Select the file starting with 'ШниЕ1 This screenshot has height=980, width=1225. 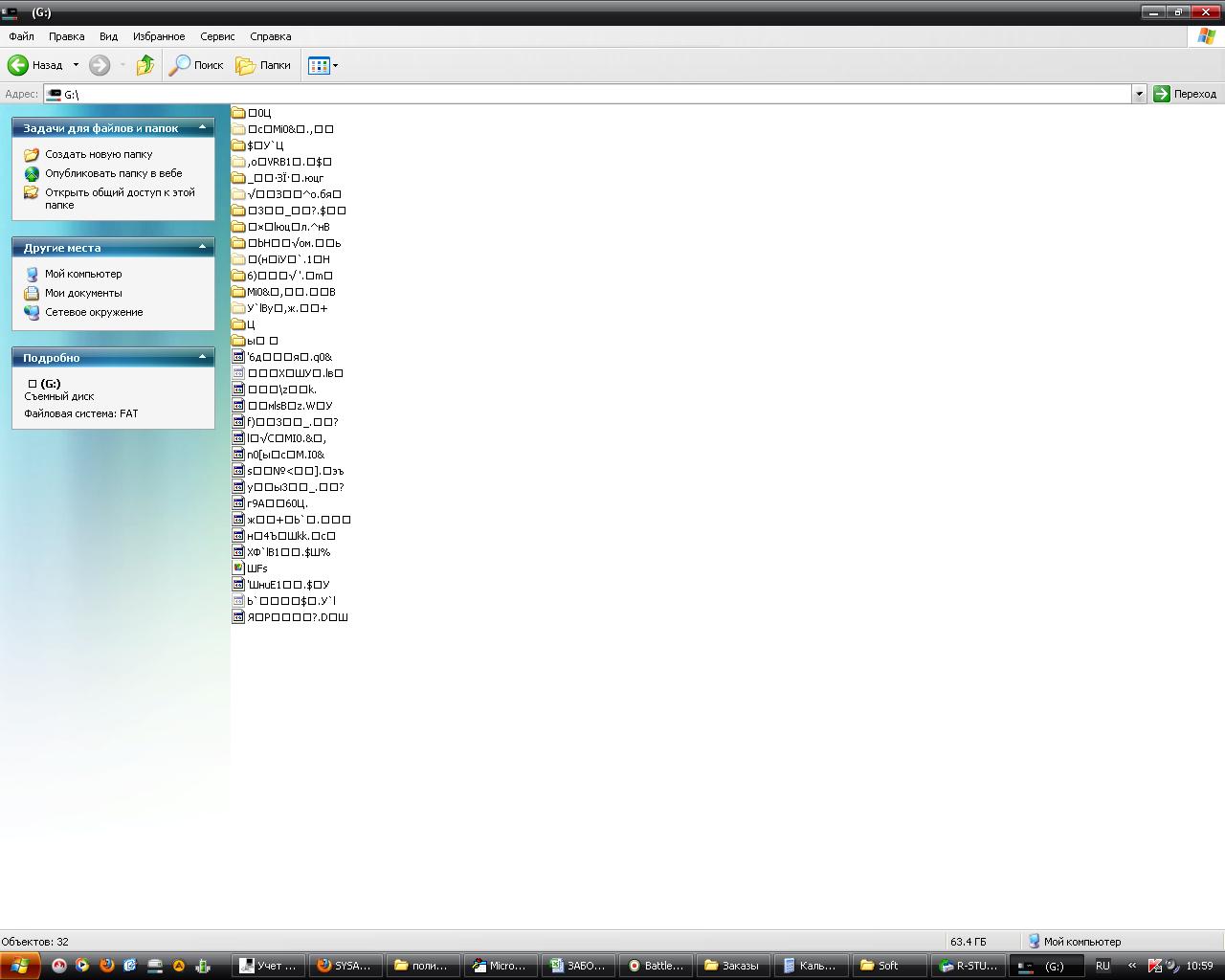click(281, 585)
